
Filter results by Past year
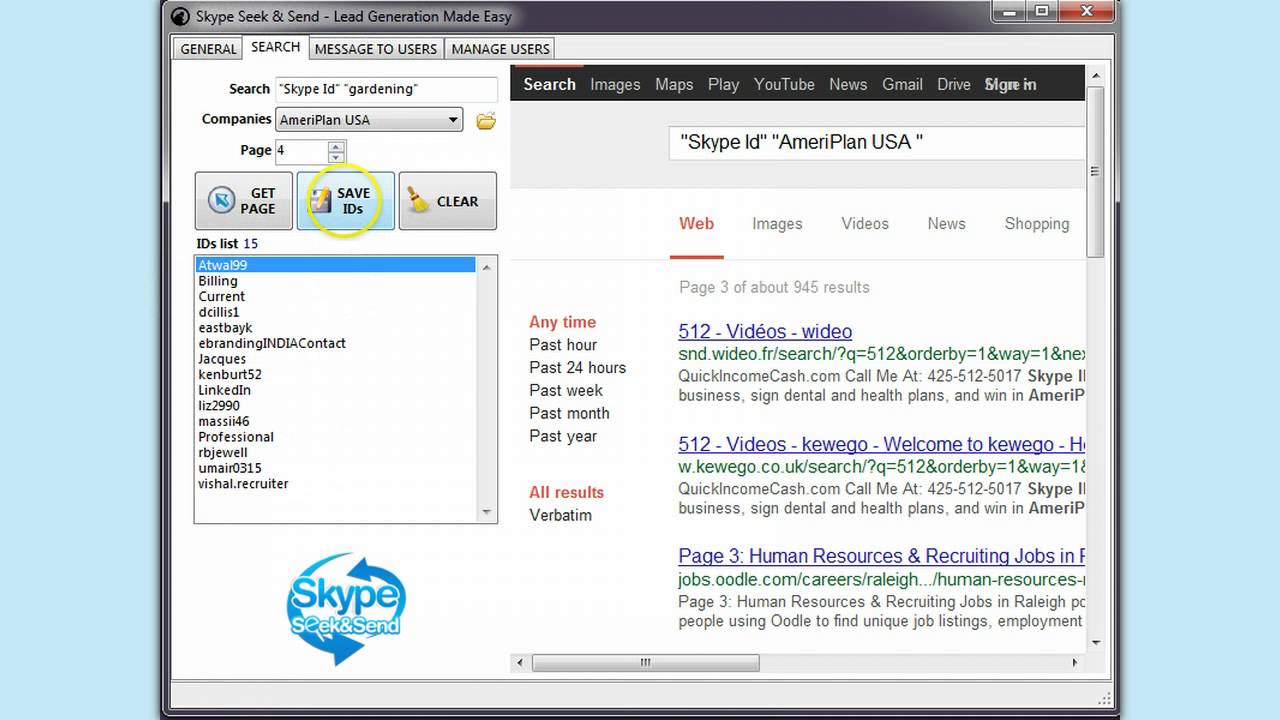[563, 436]
